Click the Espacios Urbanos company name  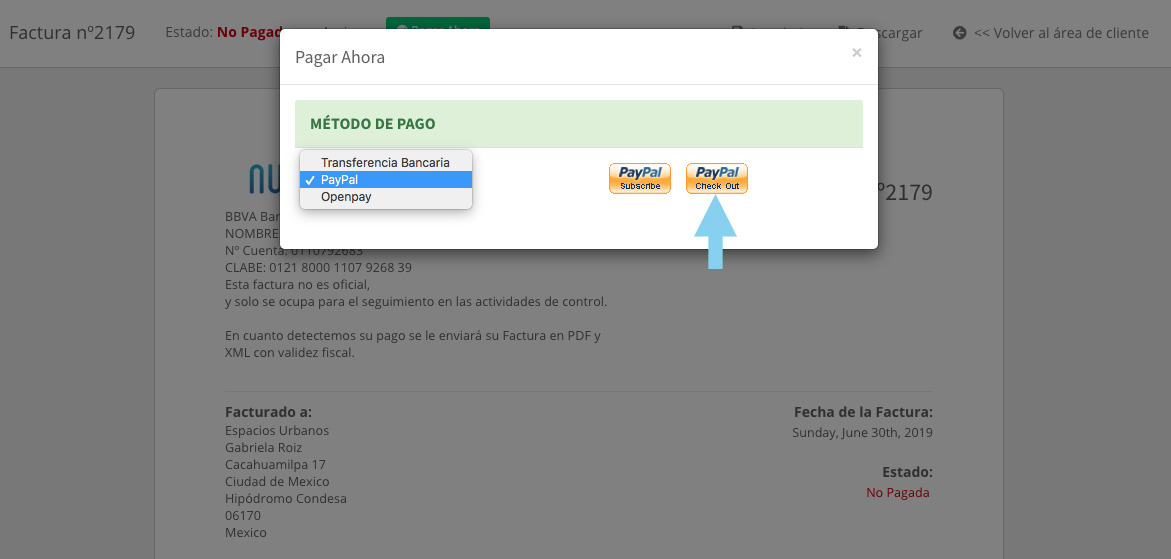(x=277, y=431)
